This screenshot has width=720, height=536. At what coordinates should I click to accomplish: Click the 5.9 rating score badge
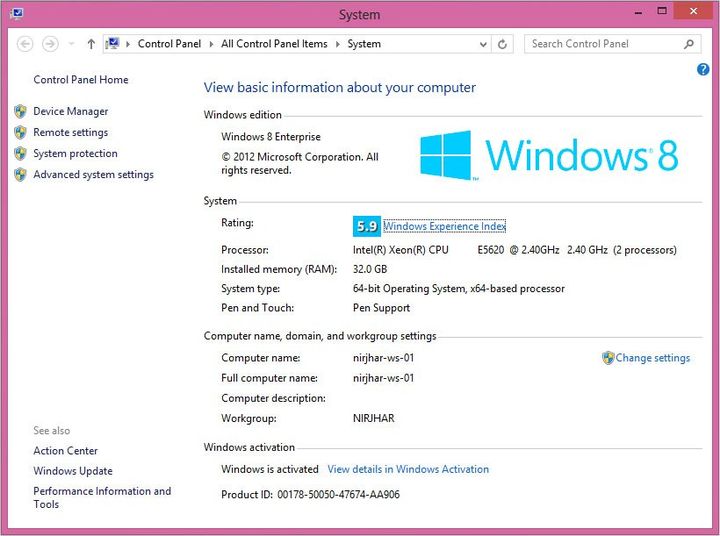[366, 226]
